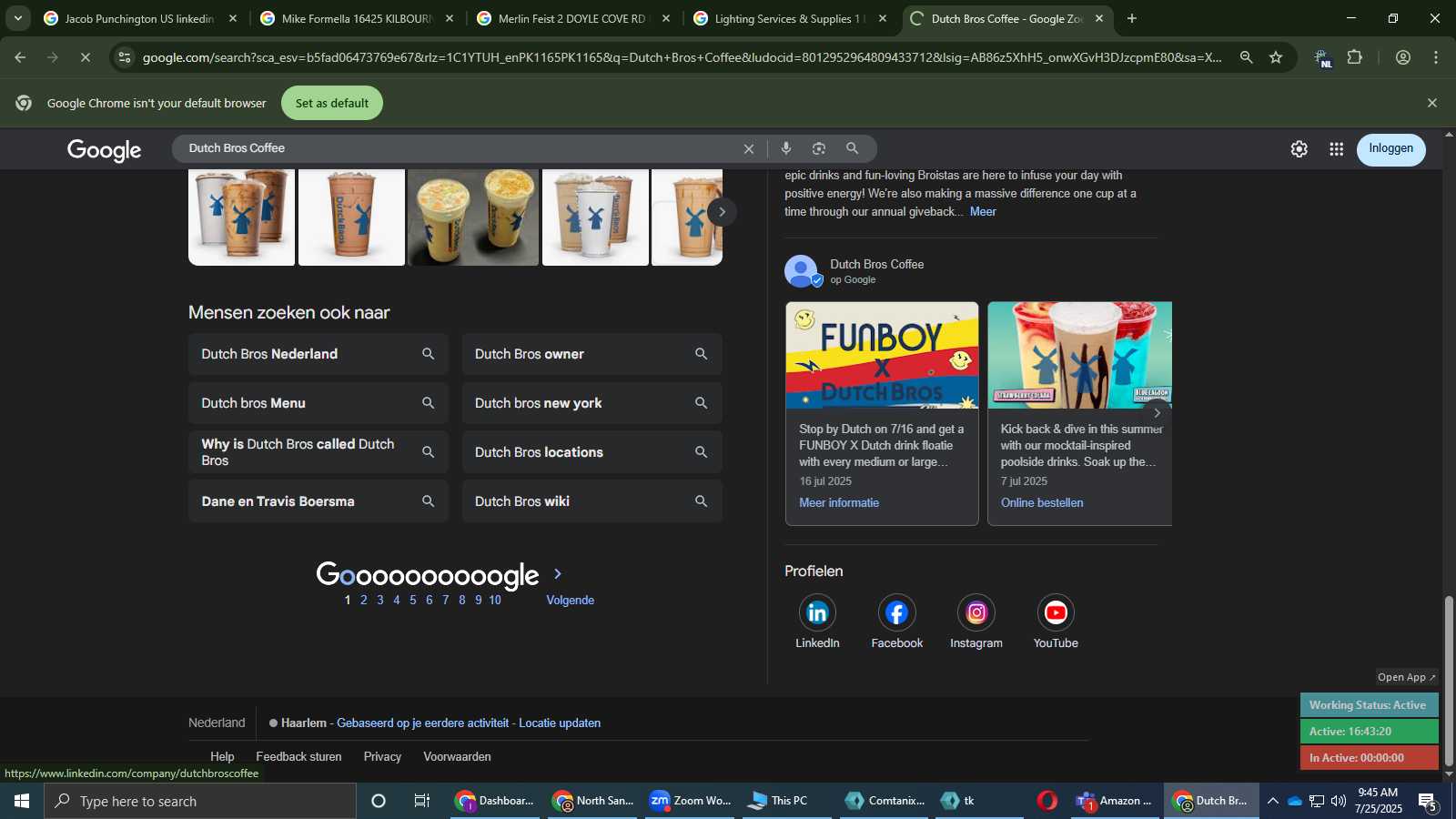Go to results page 10

(495, 601)
